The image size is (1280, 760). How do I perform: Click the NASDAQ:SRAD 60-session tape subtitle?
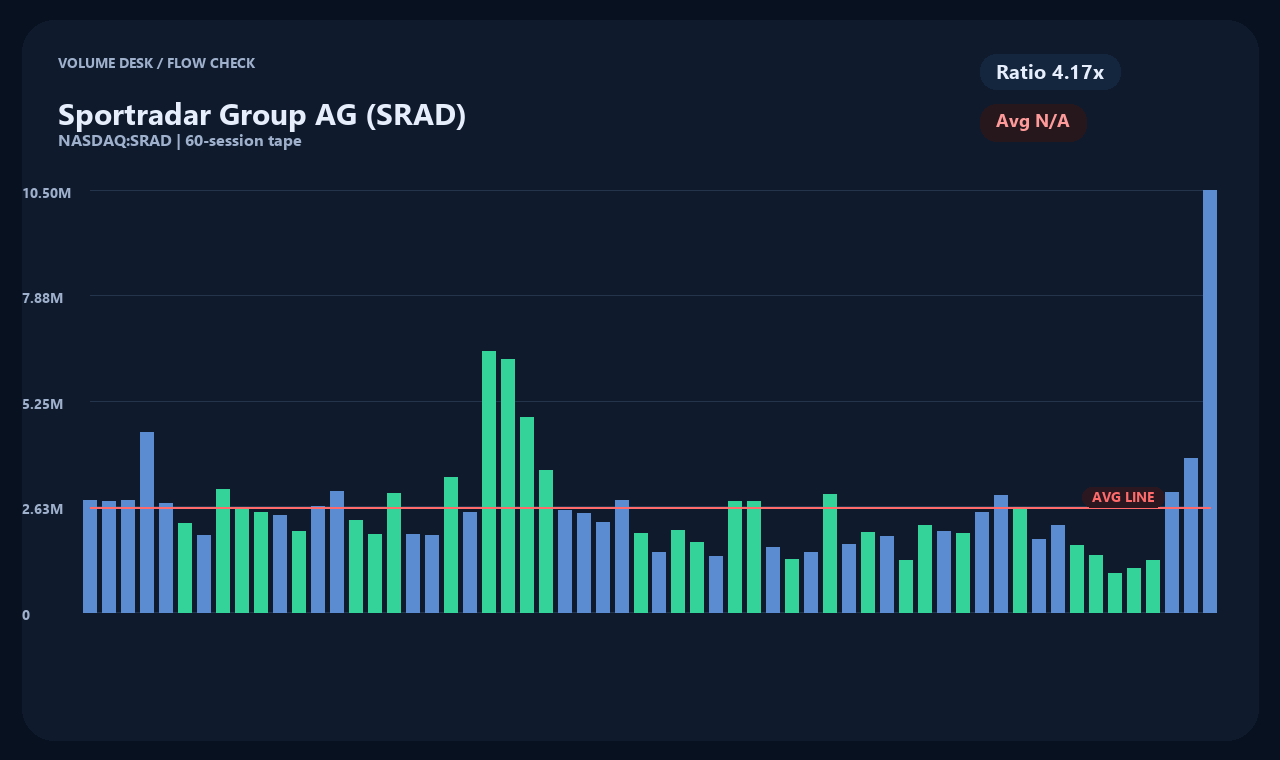pyautogui.click(x=180, y=141)
